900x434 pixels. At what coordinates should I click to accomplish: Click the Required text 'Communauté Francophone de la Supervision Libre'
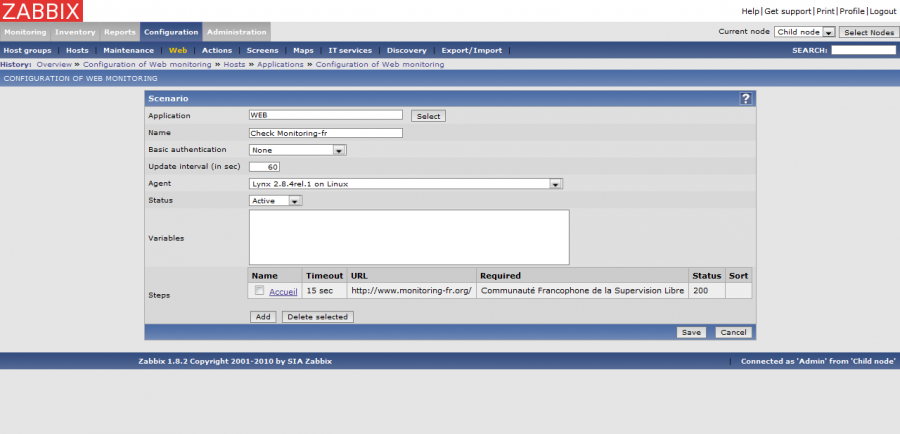point(583,291)
